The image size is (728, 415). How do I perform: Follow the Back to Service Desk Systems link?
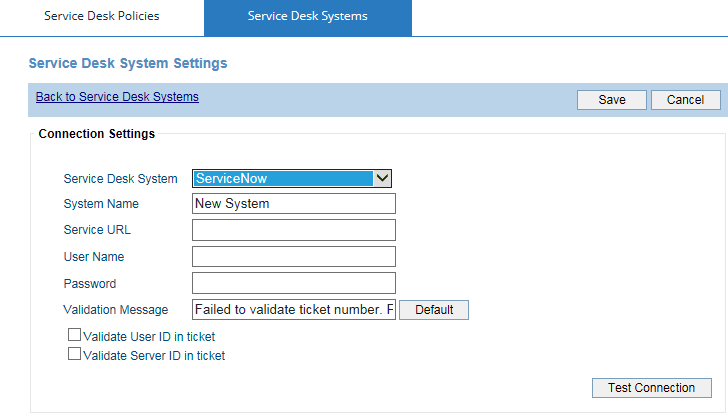click(117, 97)
